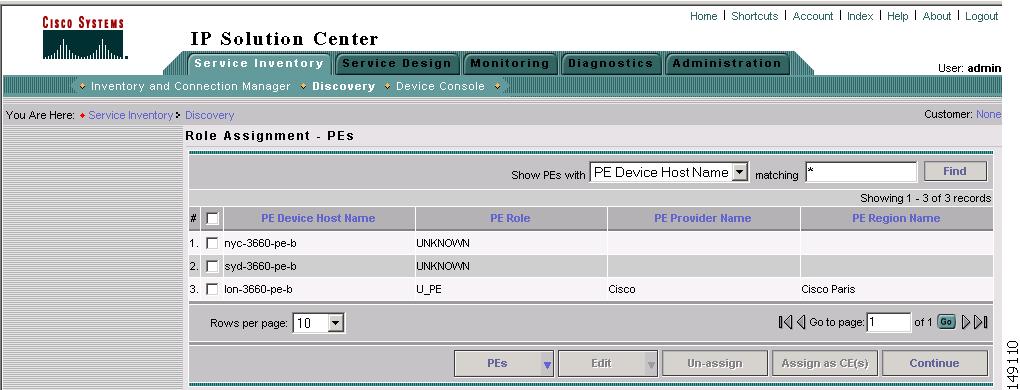
Task: Click the Logout link
Action: tap(982, 16)
